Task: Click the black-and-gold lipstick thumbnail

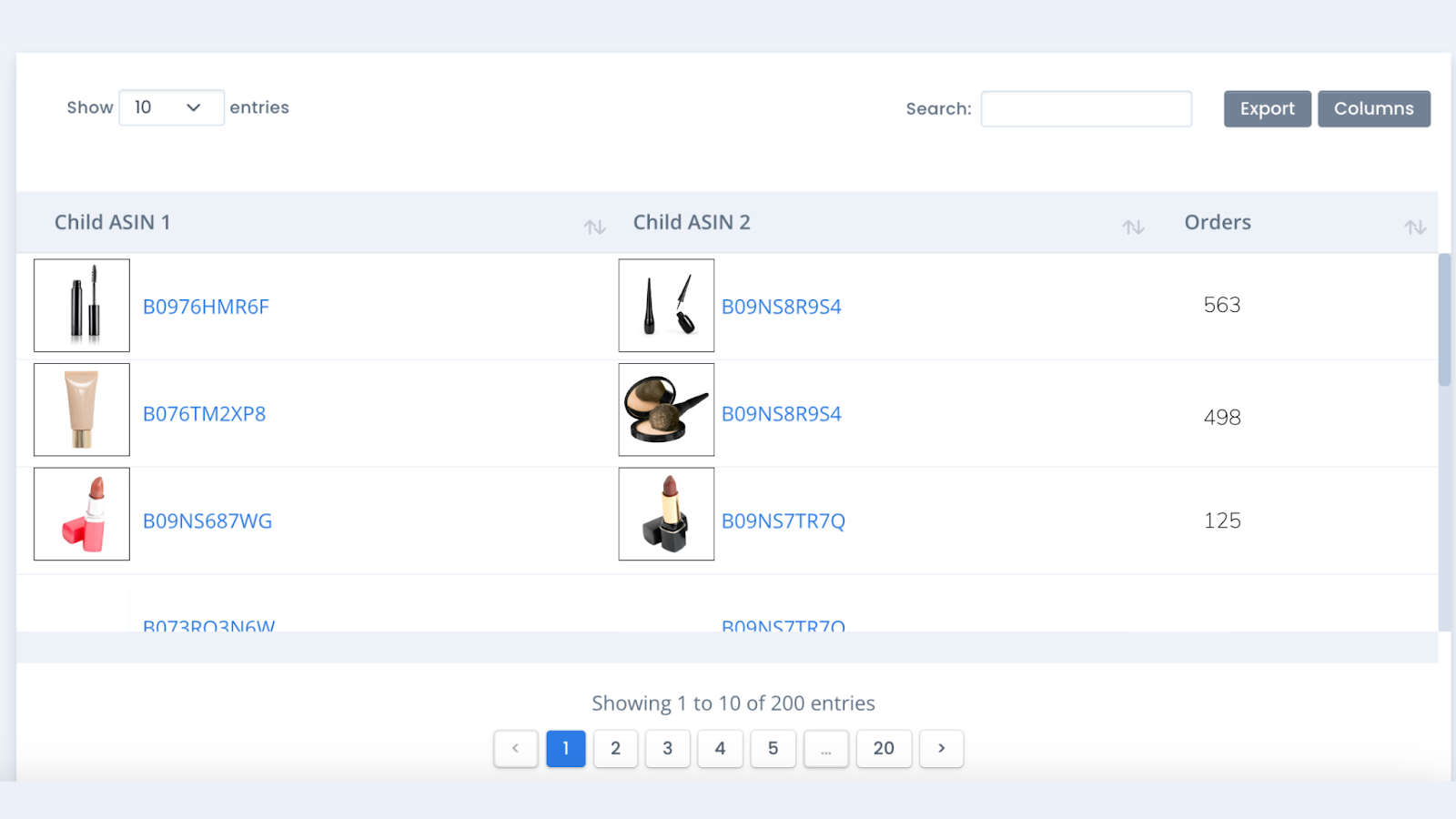Action: click(666, 514)
